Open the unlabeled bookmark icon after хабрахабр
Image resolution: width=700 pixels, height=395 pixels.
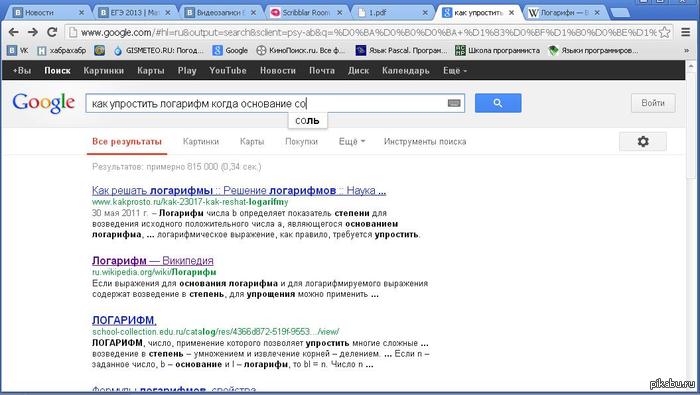(100, 51)
